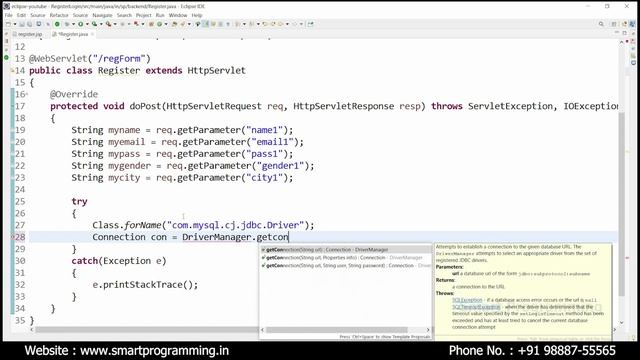Select the highlighted Java perspective icon
This screenshot has height=360, width=640.
(x=632, y=24)
